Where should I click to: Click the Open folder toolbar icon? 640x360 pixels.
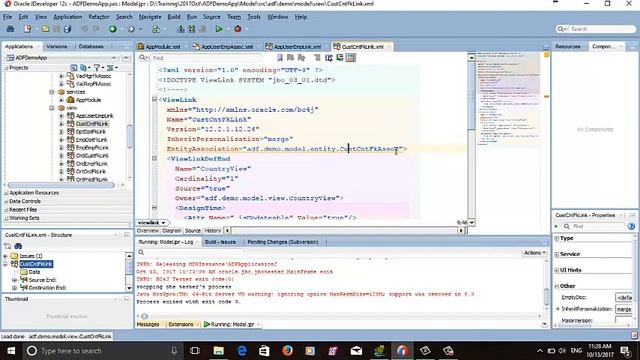pos(45,29)
